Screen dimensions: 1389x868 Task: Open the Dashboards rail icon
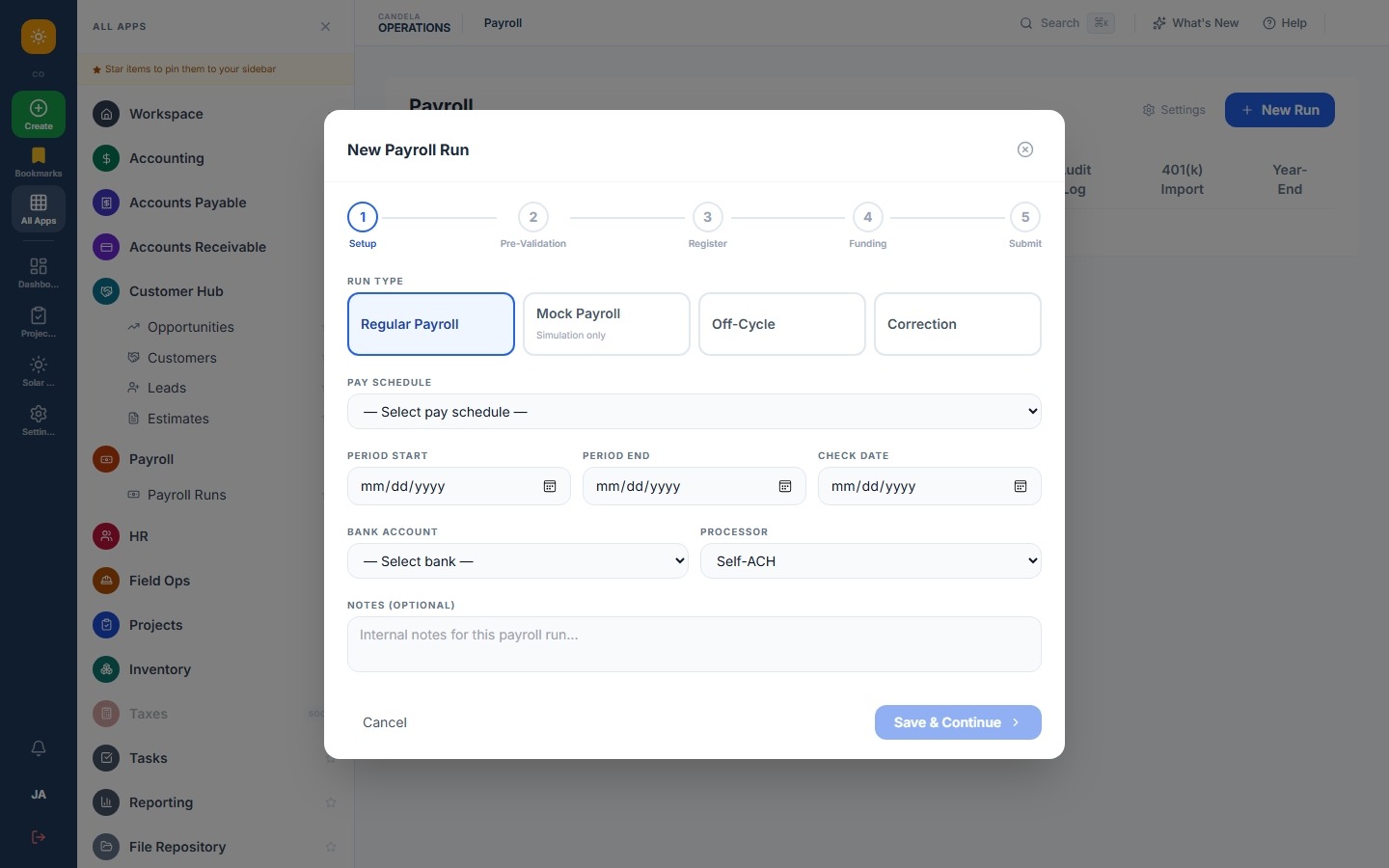pyautogui.click(x=39, y=273)
